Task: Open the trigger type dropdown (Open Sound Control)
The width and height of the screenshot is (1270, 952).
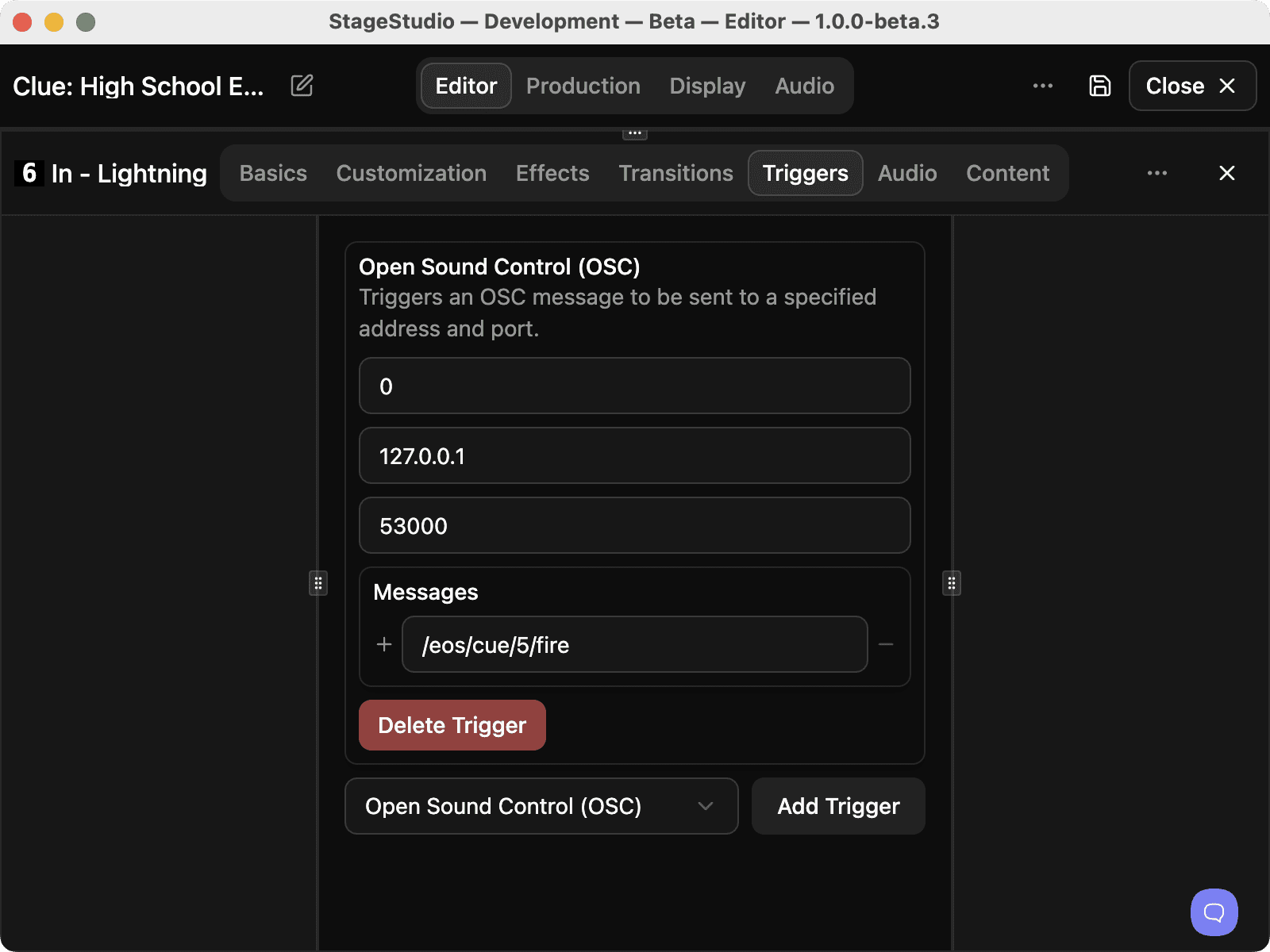Action: tap(541, 806)
